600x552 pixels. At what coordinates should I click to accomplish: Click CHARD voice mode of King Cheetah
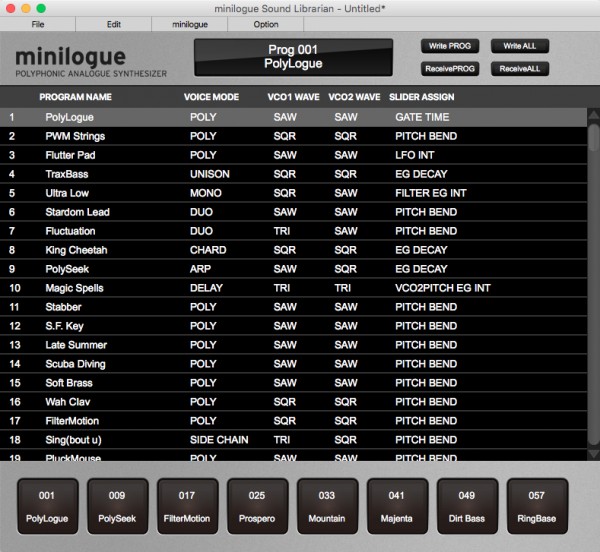[x=208, y=250]
